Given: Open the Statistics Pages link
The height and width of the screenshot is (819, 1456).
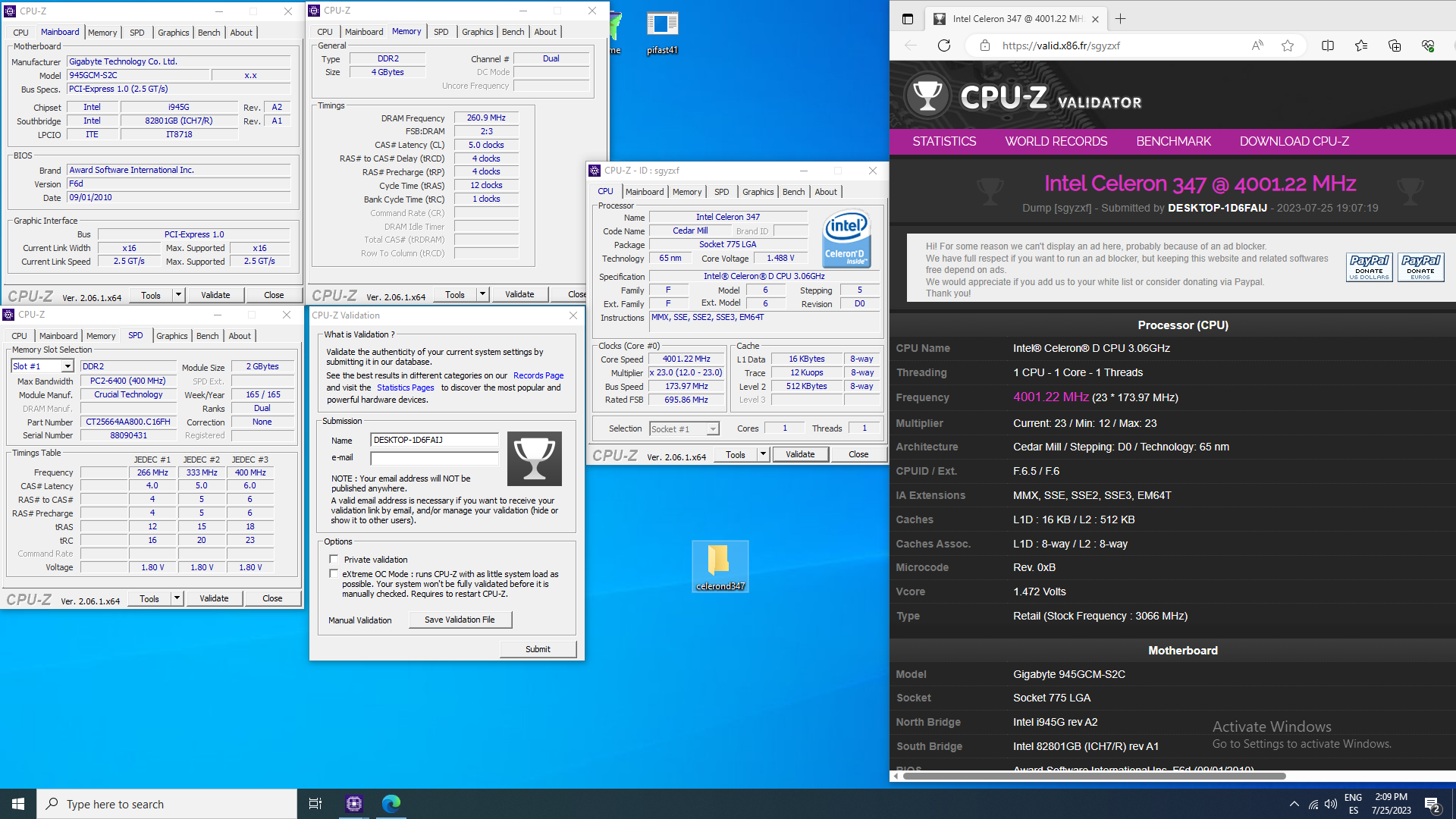Looking at the screenshot, I should pyautogui.click(x=406, y=388).
